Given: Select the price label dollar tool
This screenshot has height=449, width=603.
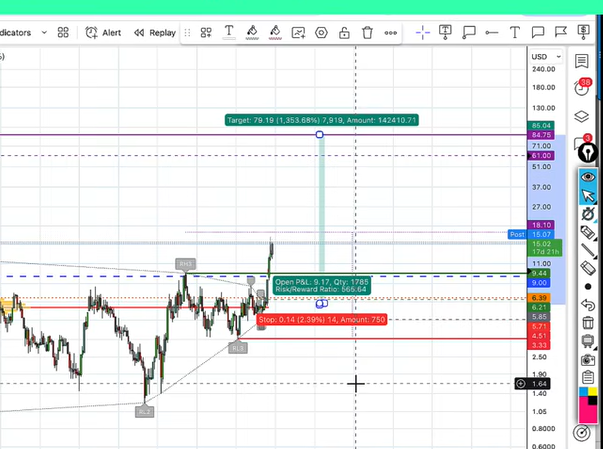Looking at the screenshot, I should (583, 32).
